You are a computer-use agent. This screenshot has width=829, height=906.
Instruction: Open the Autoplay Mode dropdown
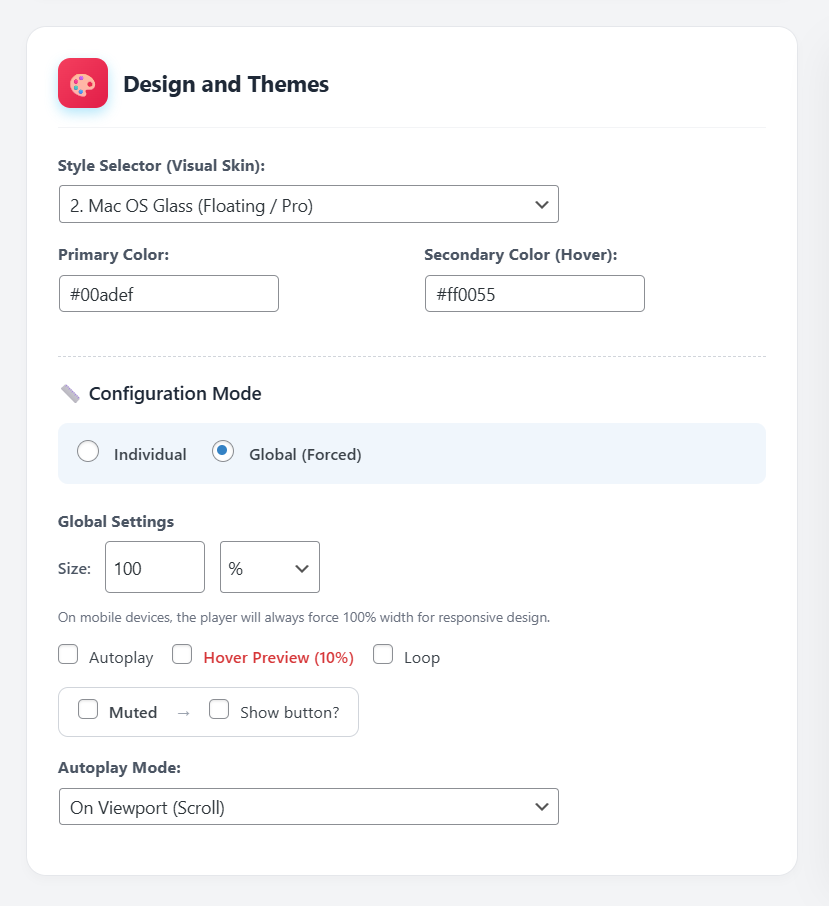(x=308, y=807)
